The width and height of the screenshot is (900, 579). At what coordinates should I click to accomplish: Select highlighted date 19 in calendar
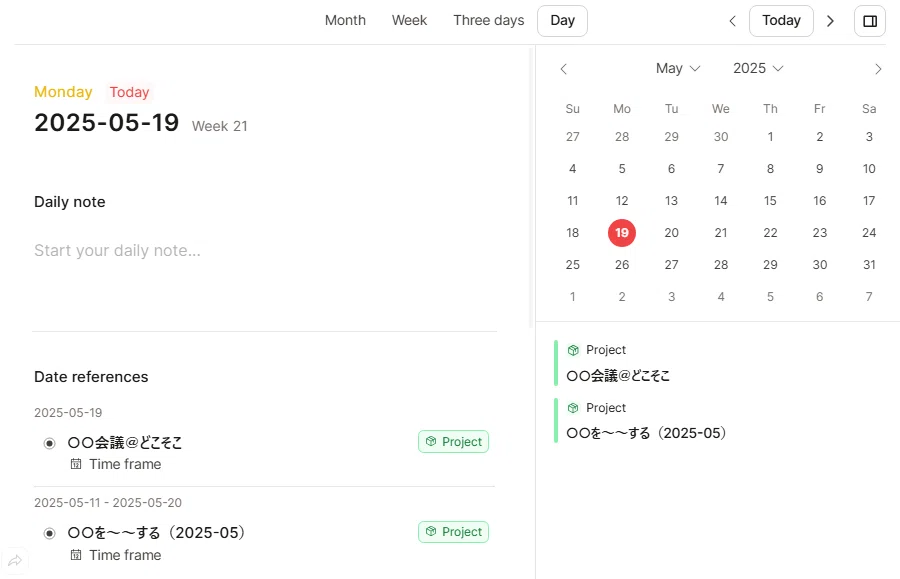pos(622,233)
